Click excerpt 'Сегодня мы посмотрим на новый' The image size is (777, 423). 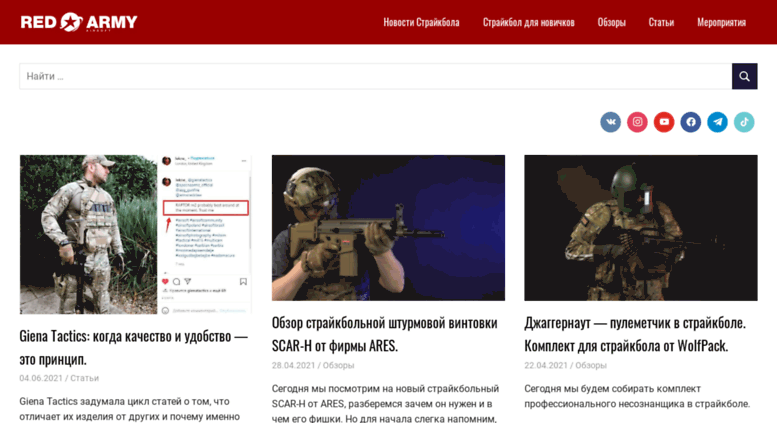click(x=386, y=403)
